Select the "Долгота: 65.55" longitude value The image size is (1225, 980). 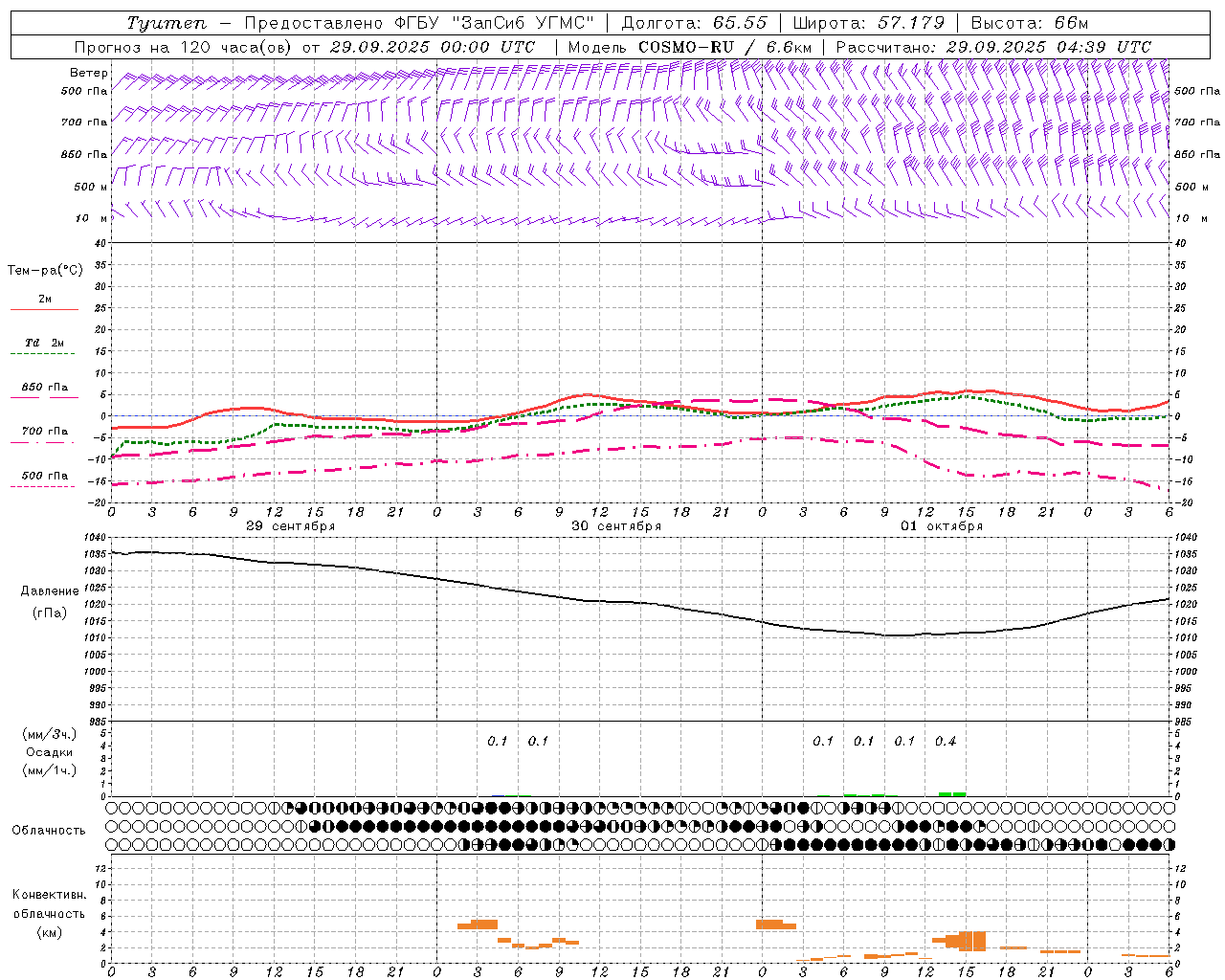(695, 23)
